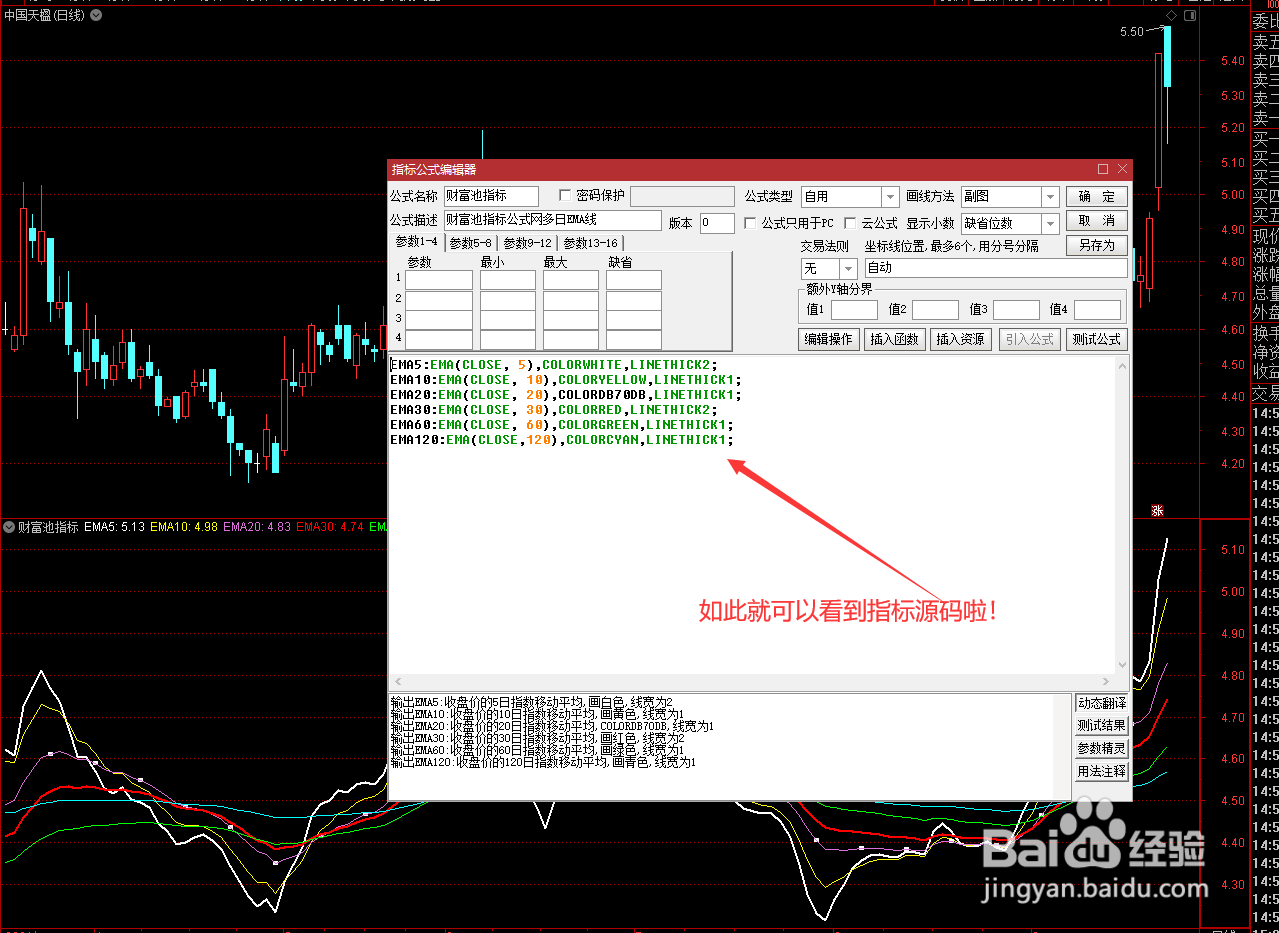This screenshot has height=933, width=1279.
Task: Click scroll-left arrow of code editor scrollbar
Action: pos(396,682)
